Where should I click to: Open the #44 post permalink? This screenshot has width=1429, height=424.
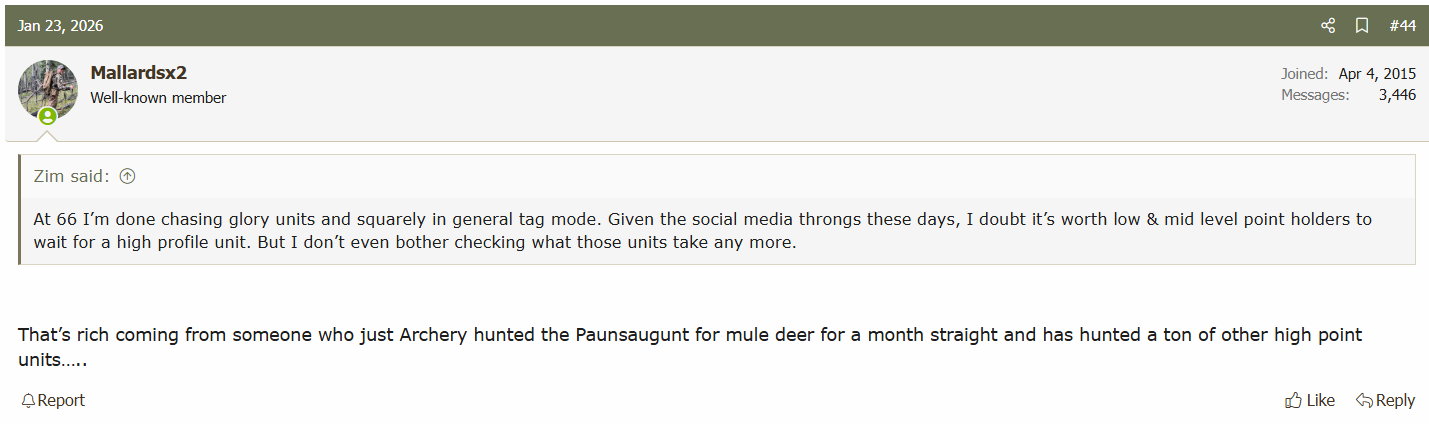1402,26
